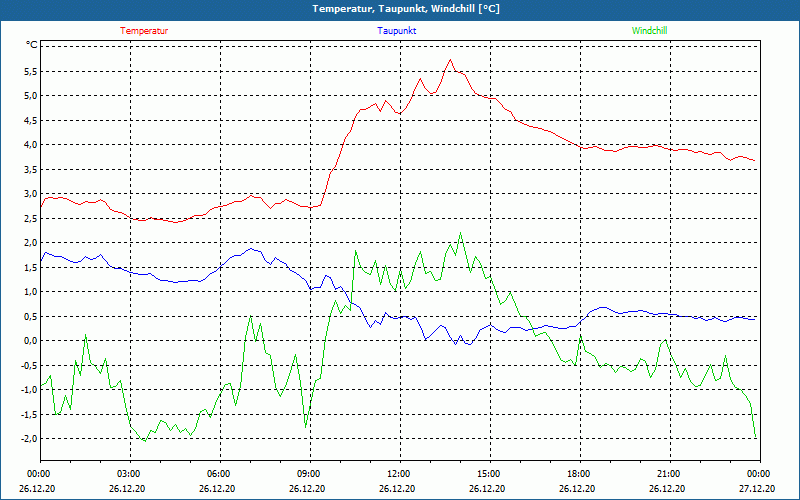Select the 1,5 y-axis value
The image size is (800, 500).
coord(31,267)
